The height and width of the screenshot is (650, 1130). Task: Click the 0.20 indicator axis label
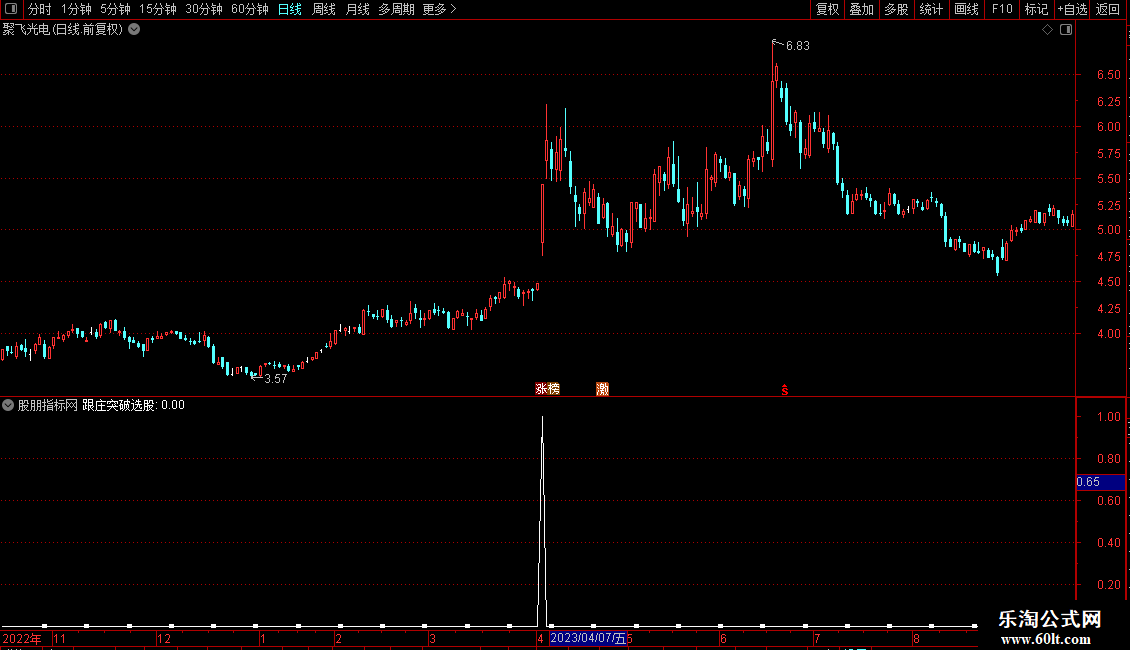(x=1108, y=584)
